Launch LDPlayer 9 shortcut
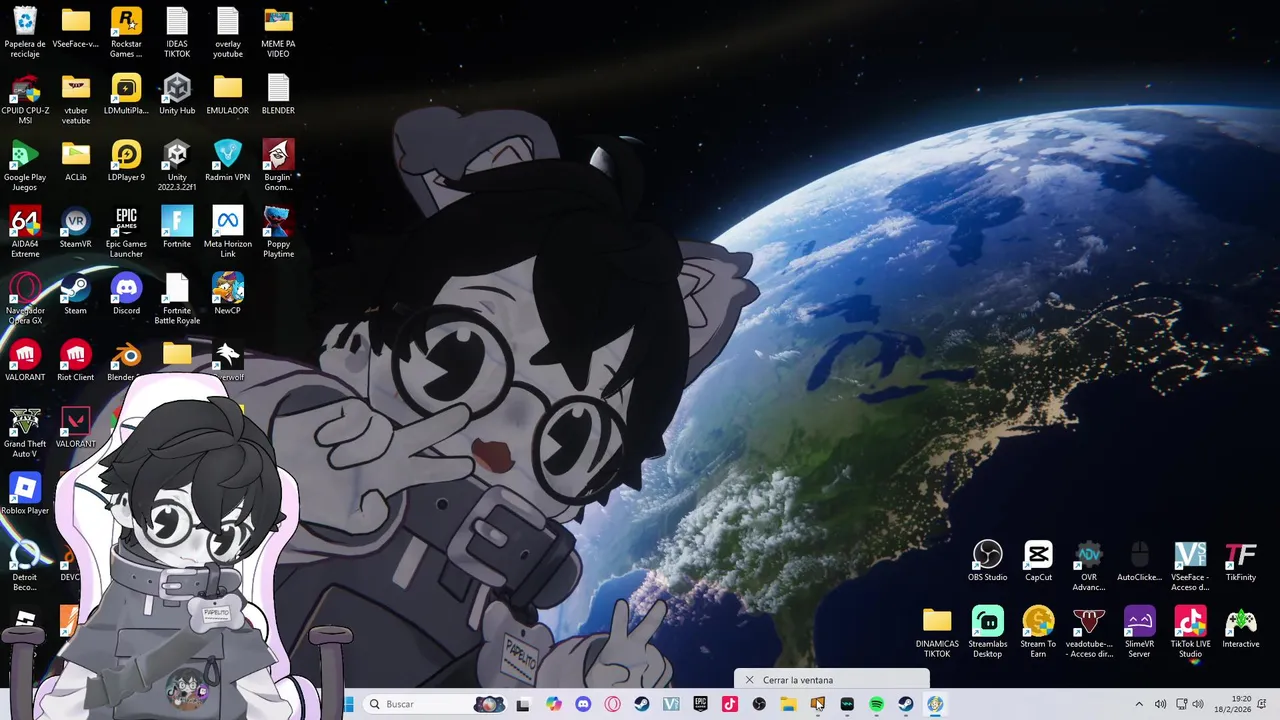The height and width of the screenshot is (720, 1280). [x=126, y=161]
